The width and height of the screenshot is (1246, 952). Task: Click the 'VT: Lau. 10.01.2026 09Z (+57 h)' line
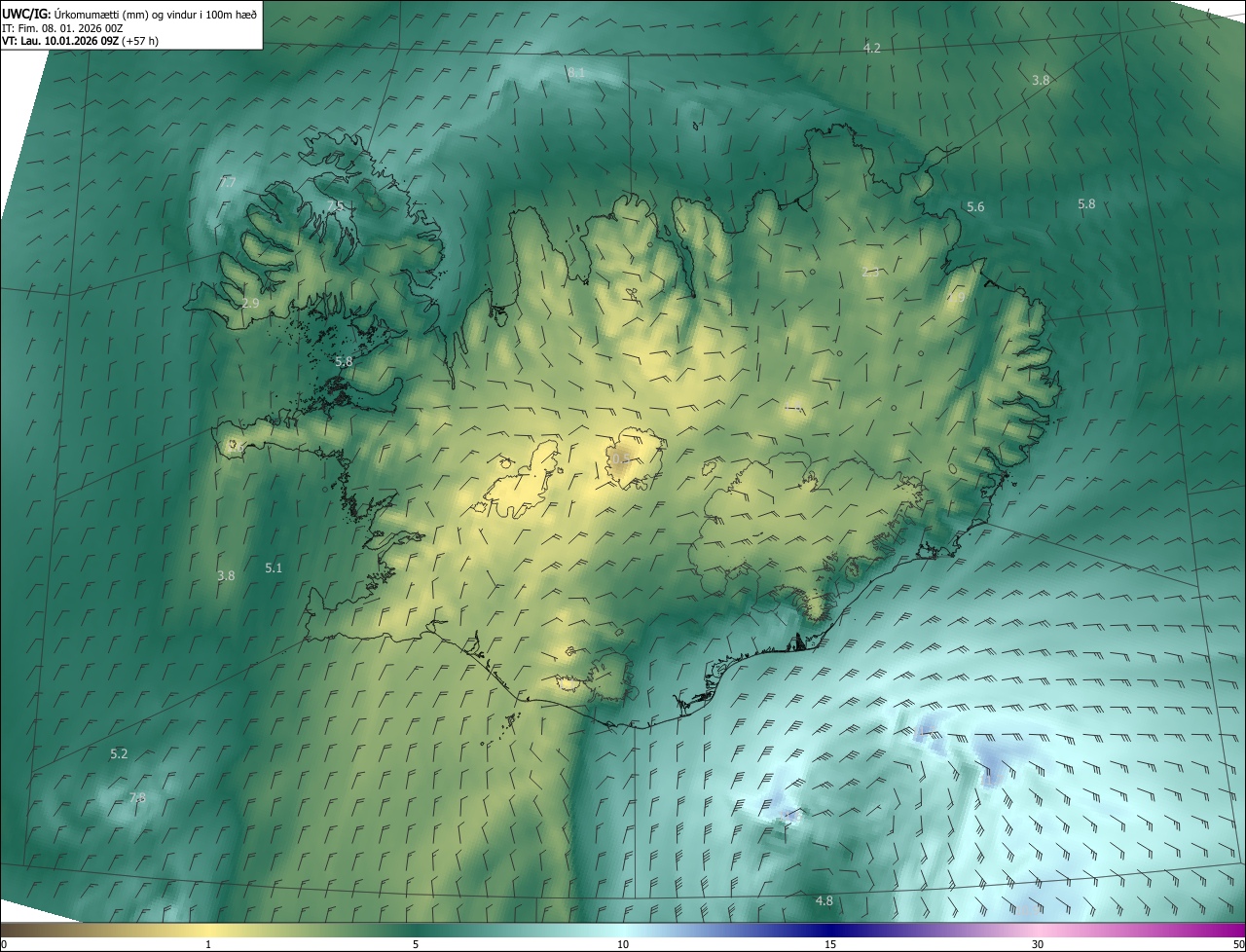[81, 41]
